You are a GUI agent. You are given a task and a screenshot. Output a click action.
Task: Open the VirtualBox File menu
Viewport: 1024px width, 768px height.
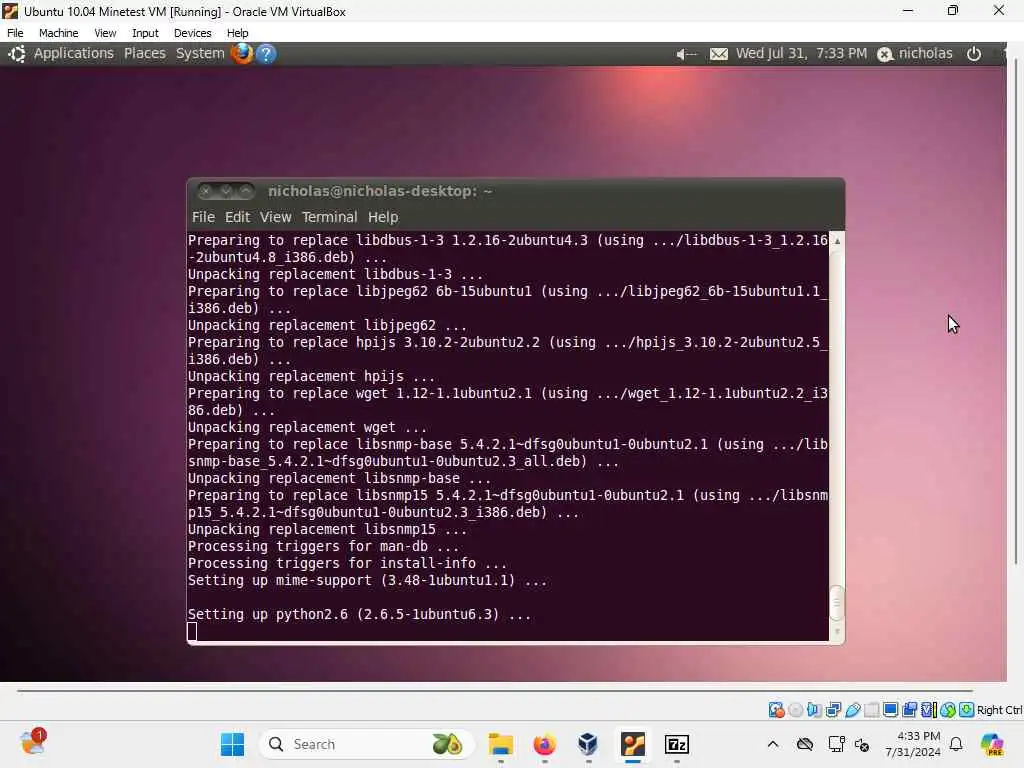coord(15,33)
